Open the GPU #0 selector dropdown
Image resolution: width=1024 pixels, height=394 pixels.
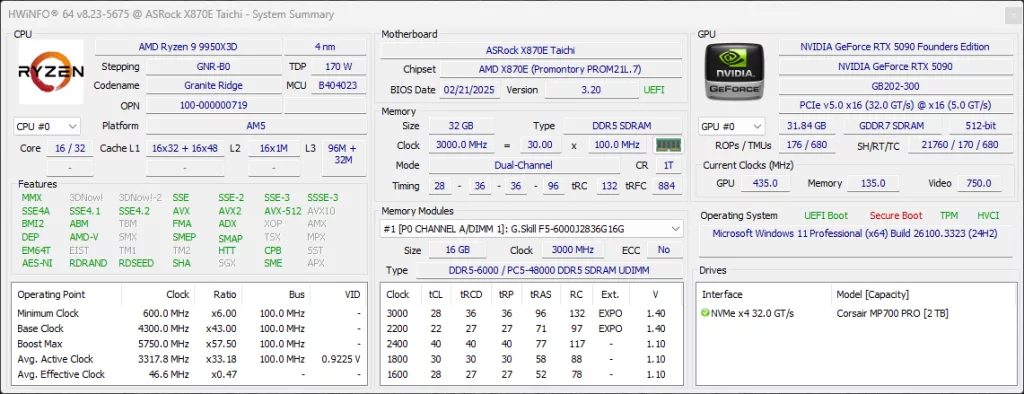732,126
